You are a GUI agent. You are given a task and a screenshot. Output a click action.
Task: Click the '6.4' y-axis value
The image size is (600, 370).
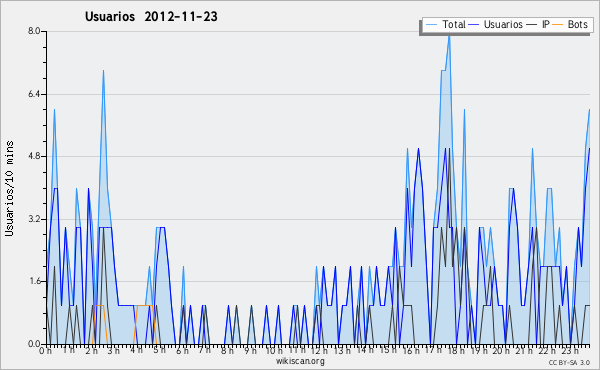pos(34,94)
